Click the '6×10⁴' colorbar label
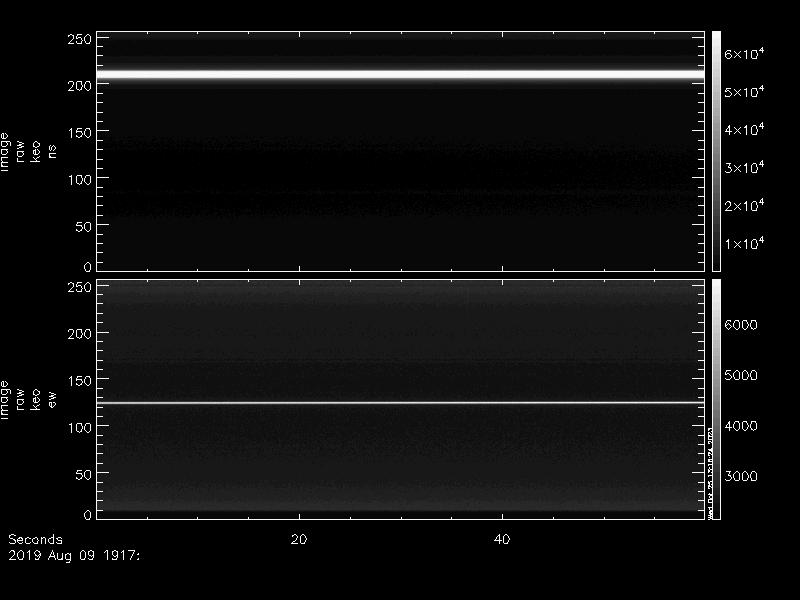Image resolution: width=800 pixels, height=600 pixels. coord(744,53)
